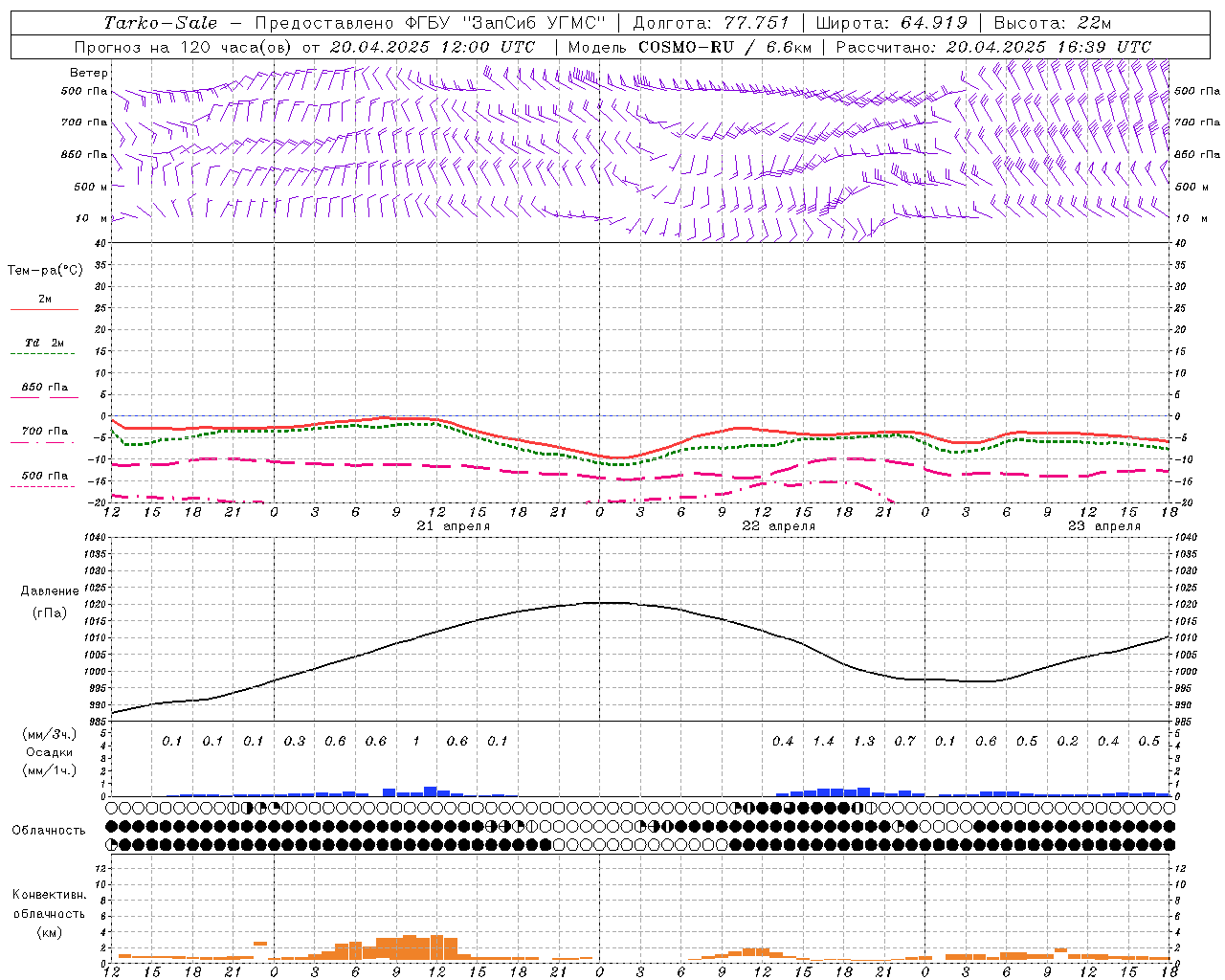The height and width of the screenshot is (980, 1225).
Task: Select the Облачность cloud cover label
Action: (x=49, y=831)
